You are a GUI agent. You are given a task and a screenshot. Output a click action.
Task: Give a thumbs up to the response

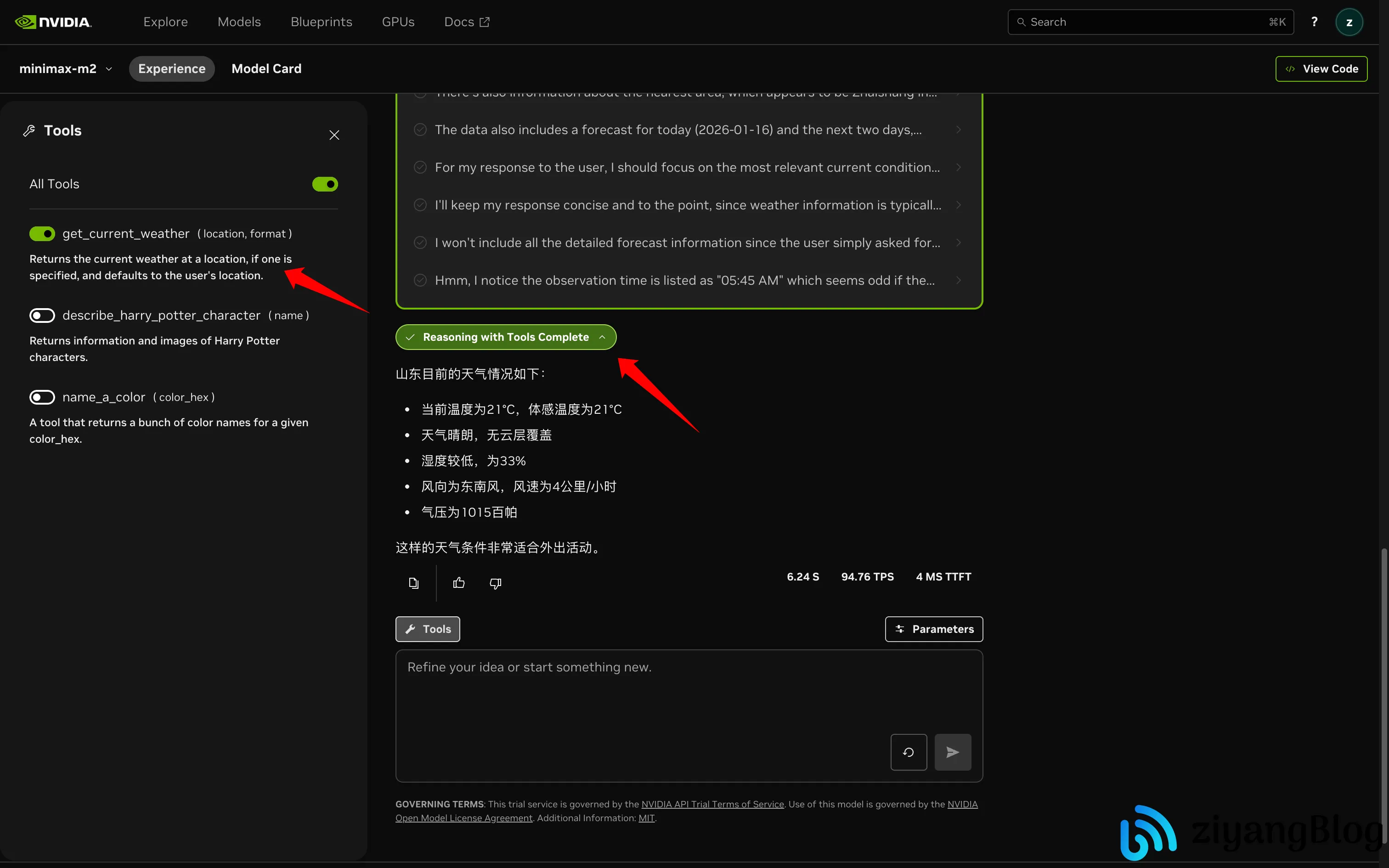(x=458, y=583)
